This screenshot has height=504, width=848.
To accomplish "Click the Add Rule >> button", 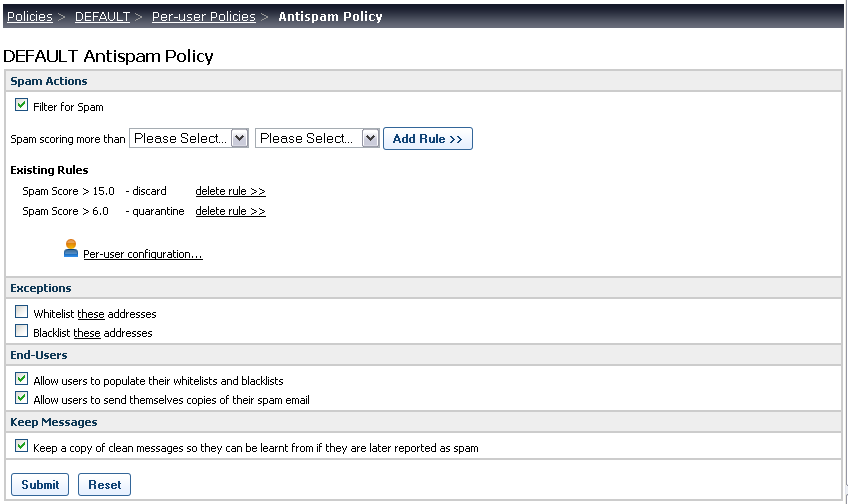I will [x=428, y=138].
